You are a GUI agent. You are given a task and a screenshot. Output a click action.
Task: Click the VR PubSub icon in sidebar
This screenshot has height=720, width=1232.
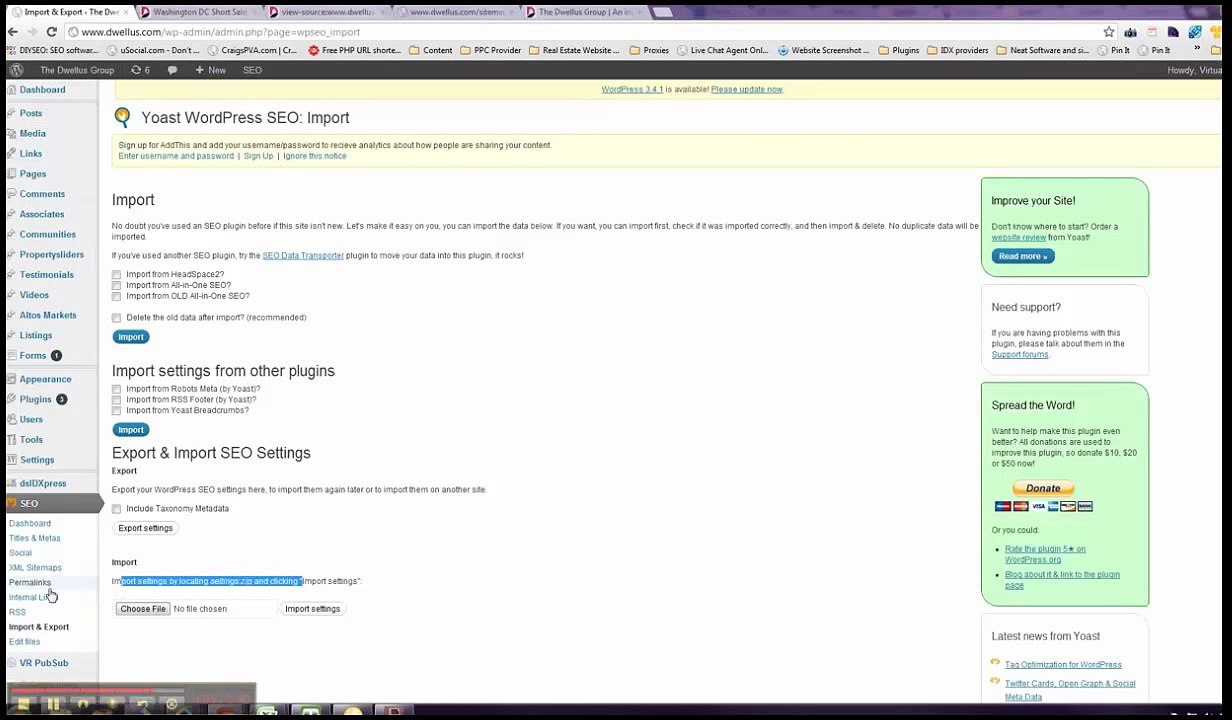(x=11, y=663)
